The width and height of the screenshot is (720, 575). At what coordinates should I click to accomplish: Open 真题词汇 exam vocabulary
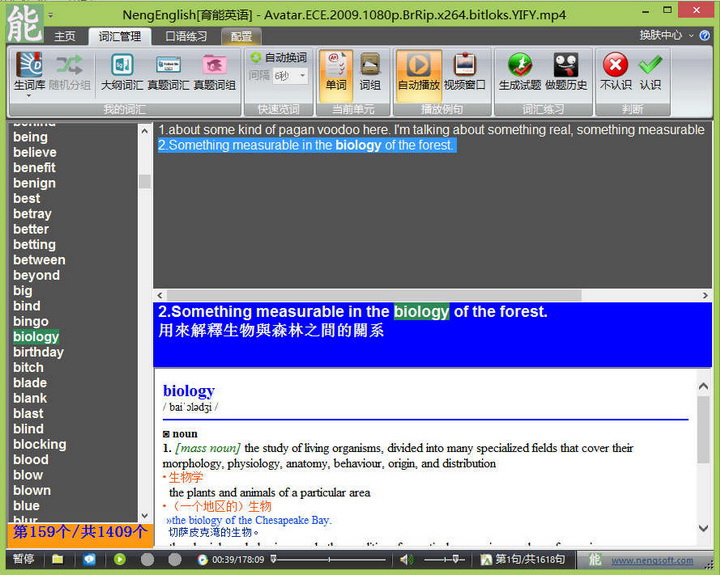click(168, 71)
